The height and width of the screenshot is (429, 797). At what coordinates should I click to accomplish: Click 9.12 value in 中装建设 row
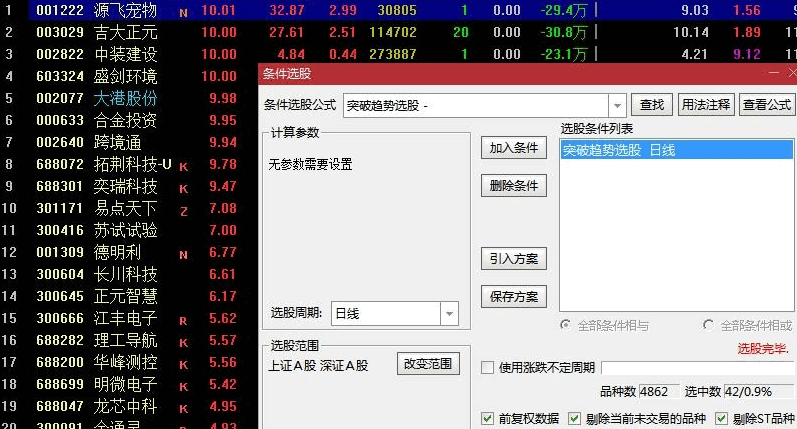tap(747, 54)
